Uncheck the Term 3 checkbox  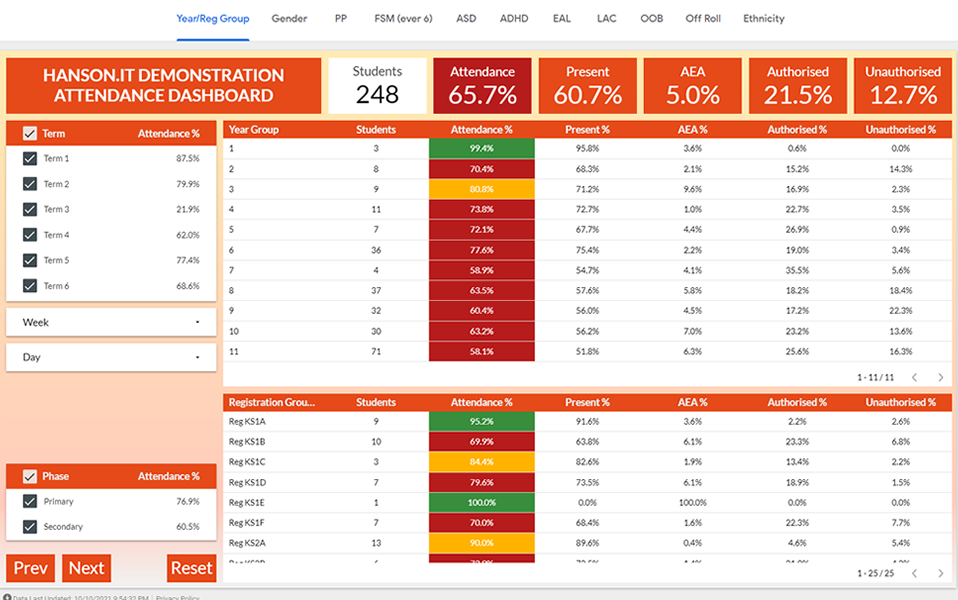(x=29, y=210)
